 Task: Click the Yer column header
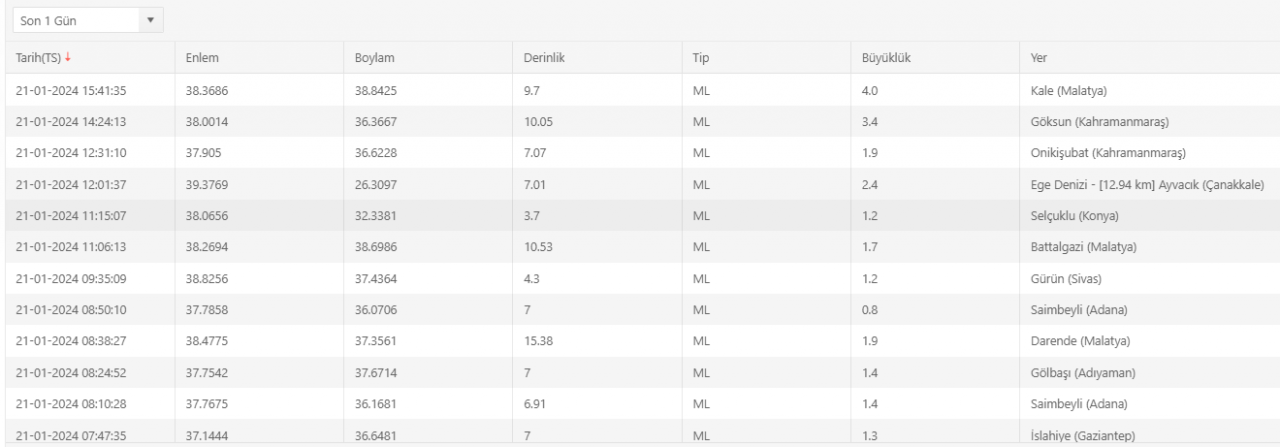pos(1039,58)
